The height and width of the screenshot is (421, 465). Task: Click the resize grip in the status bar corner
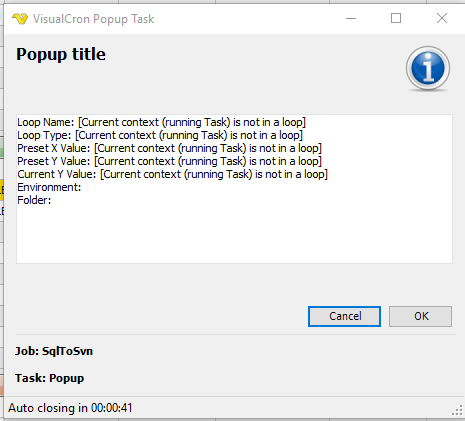457,410
